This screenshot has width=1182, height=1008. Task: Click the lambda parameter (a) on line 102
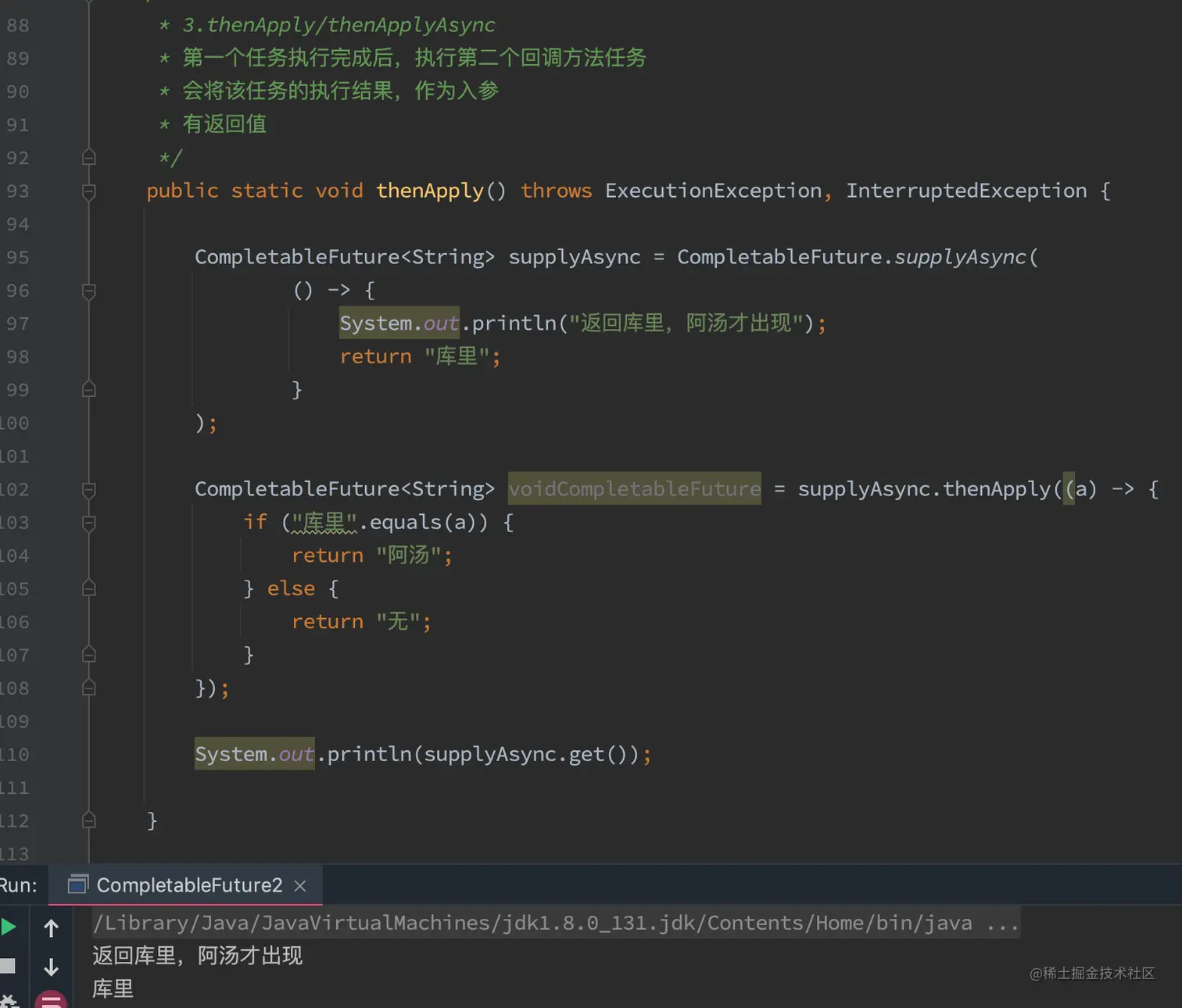click(1081, 489)
